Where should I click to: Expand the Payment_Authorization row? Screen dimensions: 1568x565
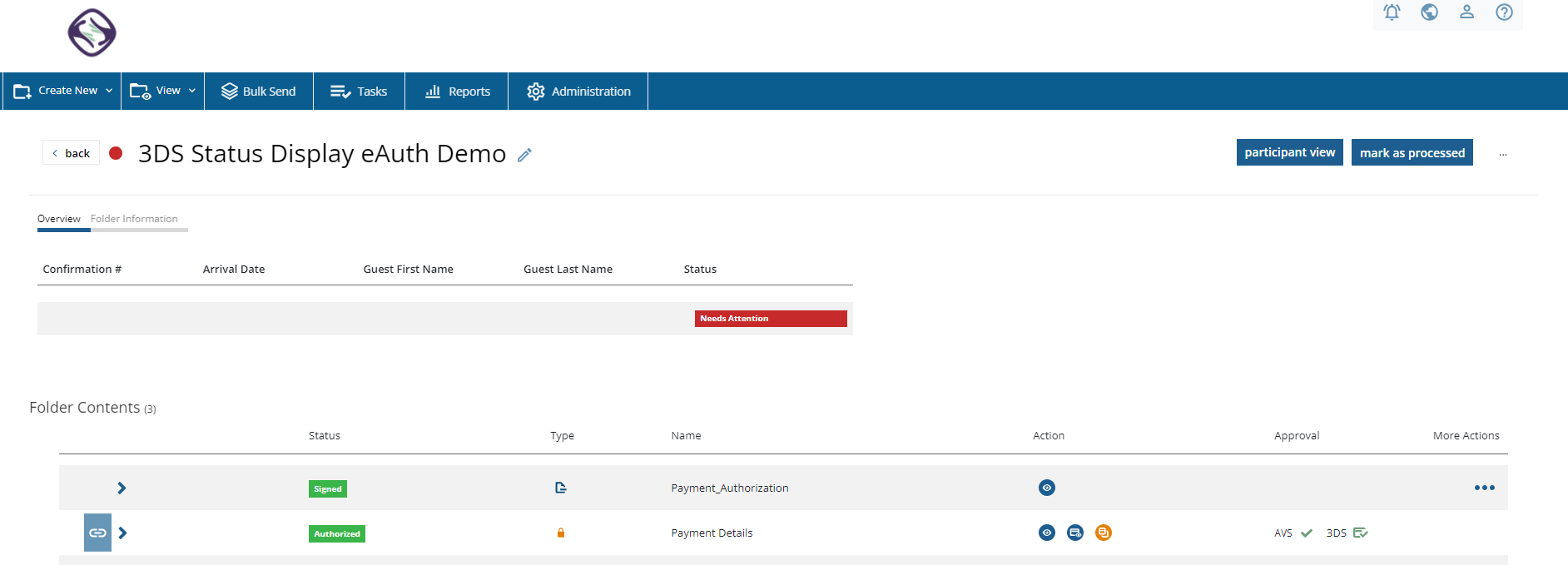coord(122,488)
